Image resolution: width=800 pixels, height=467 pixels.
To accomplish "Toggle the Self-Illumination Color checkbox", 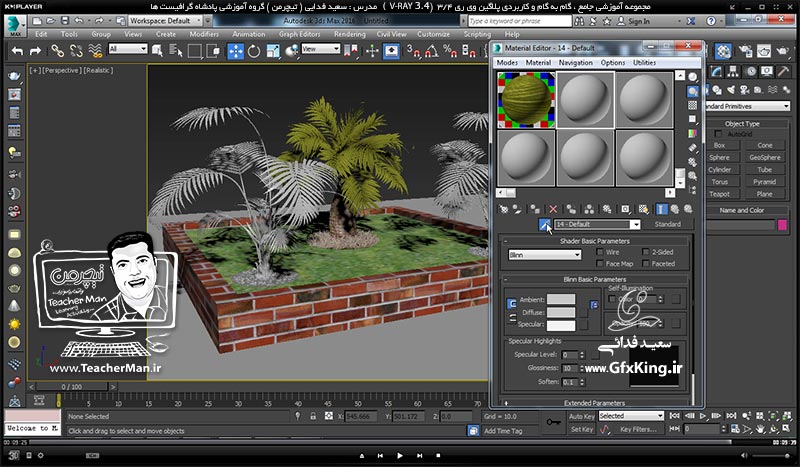I will [x=612, y=299].
